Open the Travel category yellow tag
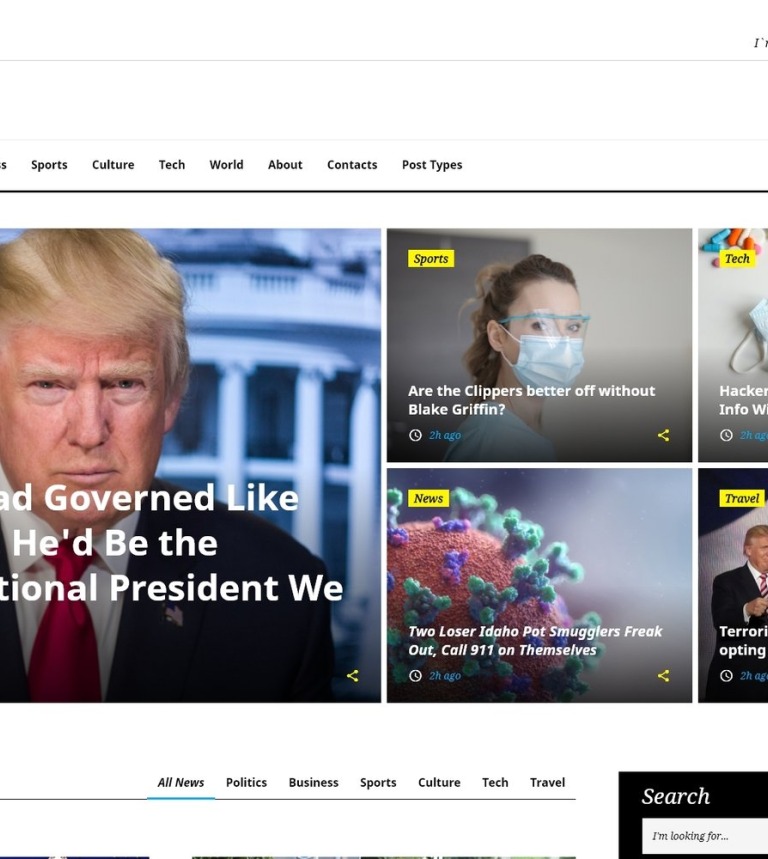Viewport: 768px width, 859px height. point(742,499)
